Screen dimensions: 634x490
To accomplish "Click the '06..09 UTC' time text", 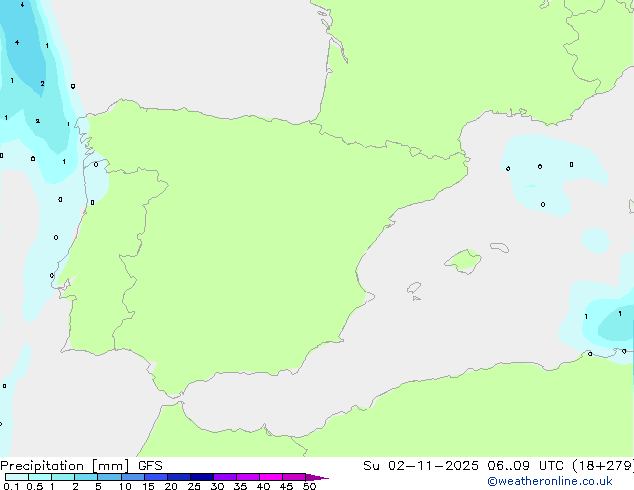I will click(x=525, y=466).
